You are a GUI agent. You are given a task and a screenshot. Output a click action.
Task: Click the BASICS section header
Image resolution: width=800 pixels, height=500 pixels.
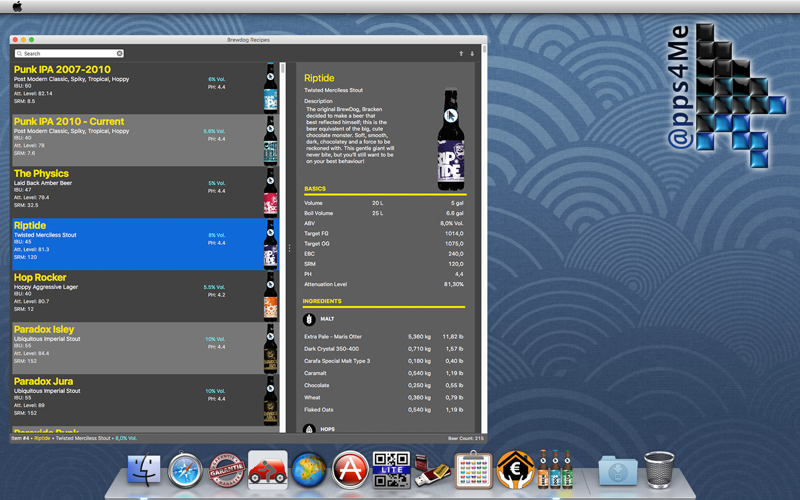point(315,189)
